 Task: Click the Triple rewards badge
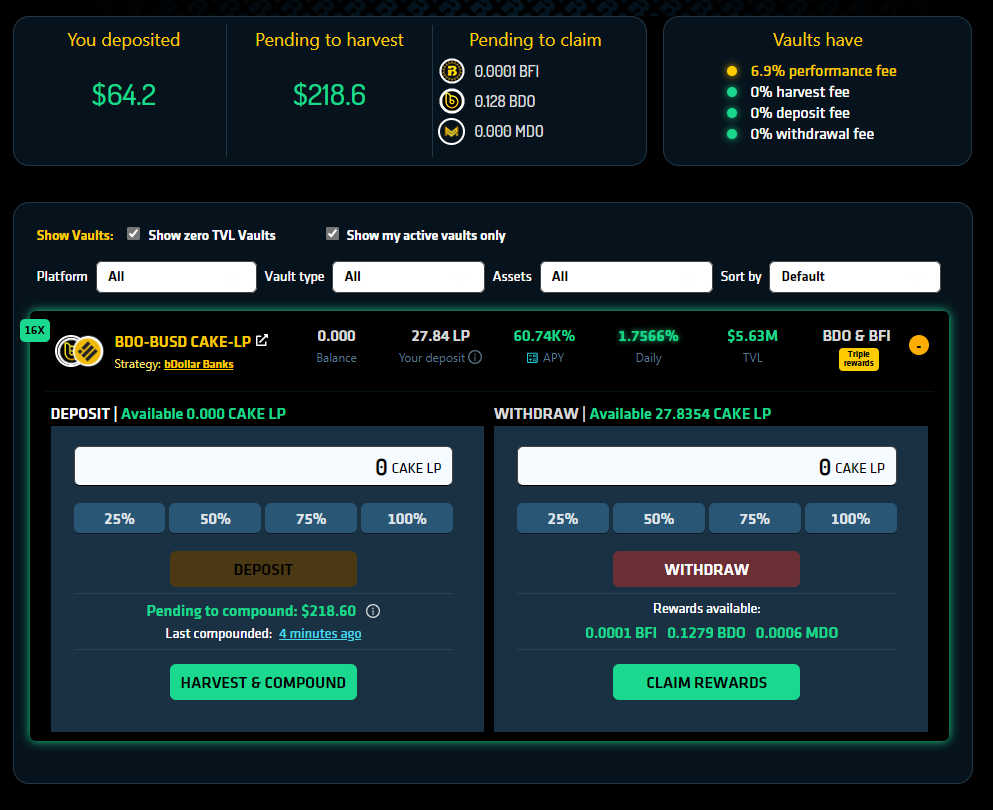pos(859,359)
